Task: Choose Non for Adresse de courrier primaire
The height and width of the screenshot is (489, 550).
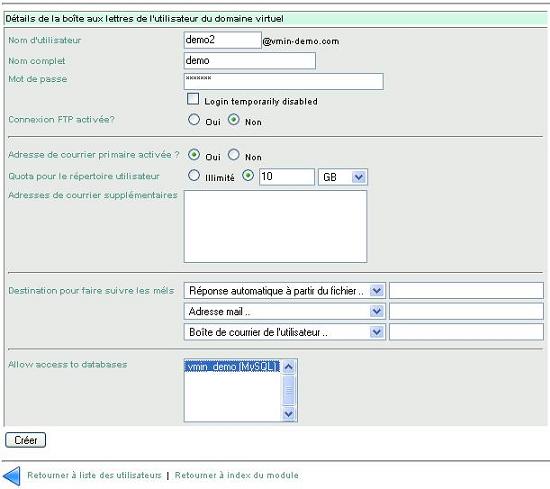Action: (x=234, y=154)
